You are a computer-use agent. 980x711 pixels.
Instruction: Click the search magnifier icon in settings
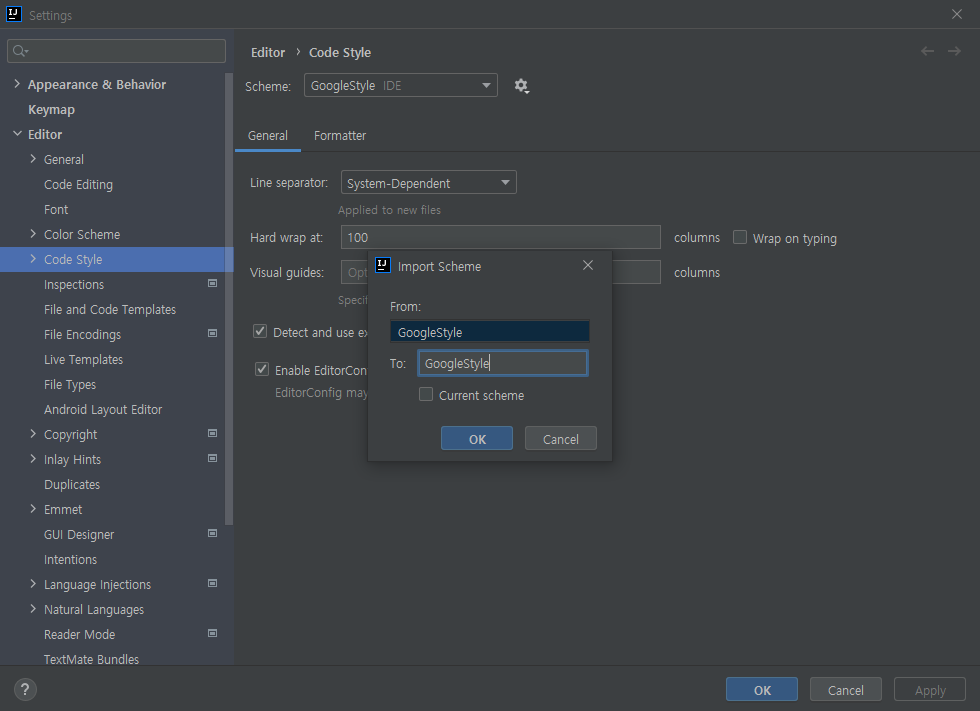(x=20, y=51)
